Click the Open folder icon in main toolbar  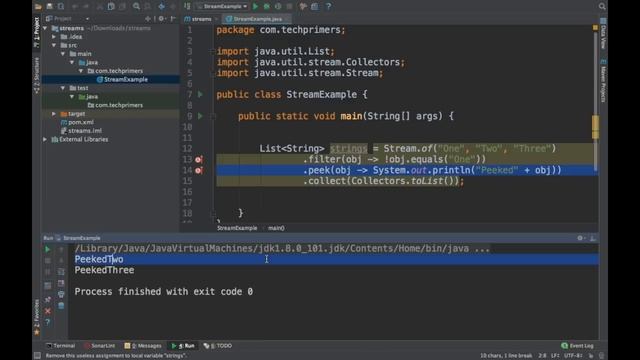[38, 6]
